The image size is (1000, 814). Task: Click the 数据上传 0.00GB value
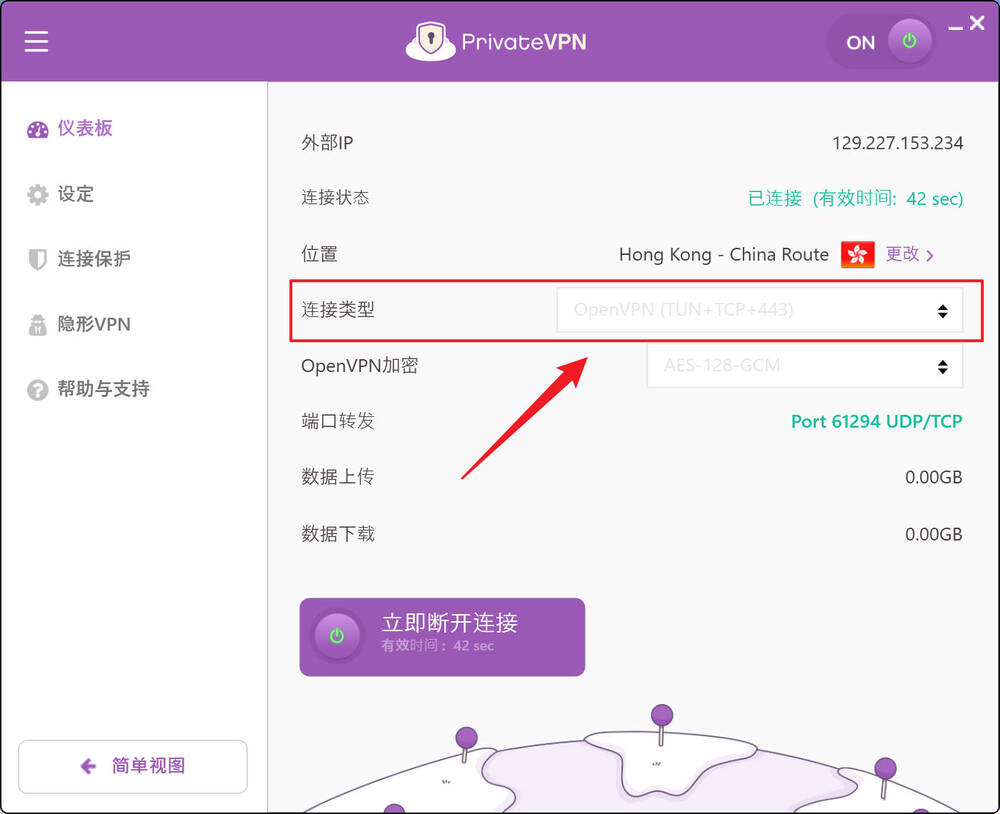click(934, 477)
